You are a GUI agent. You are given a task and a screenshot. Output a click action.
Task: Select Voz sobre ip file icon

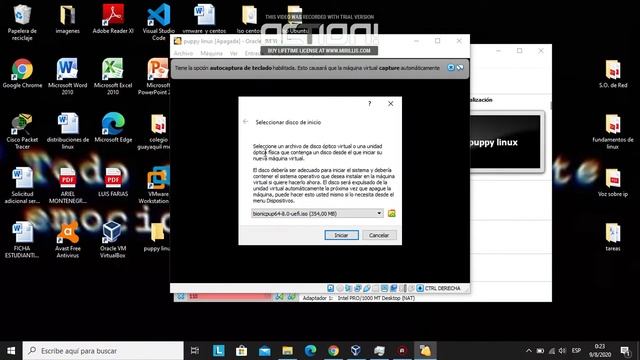point(613,182)
